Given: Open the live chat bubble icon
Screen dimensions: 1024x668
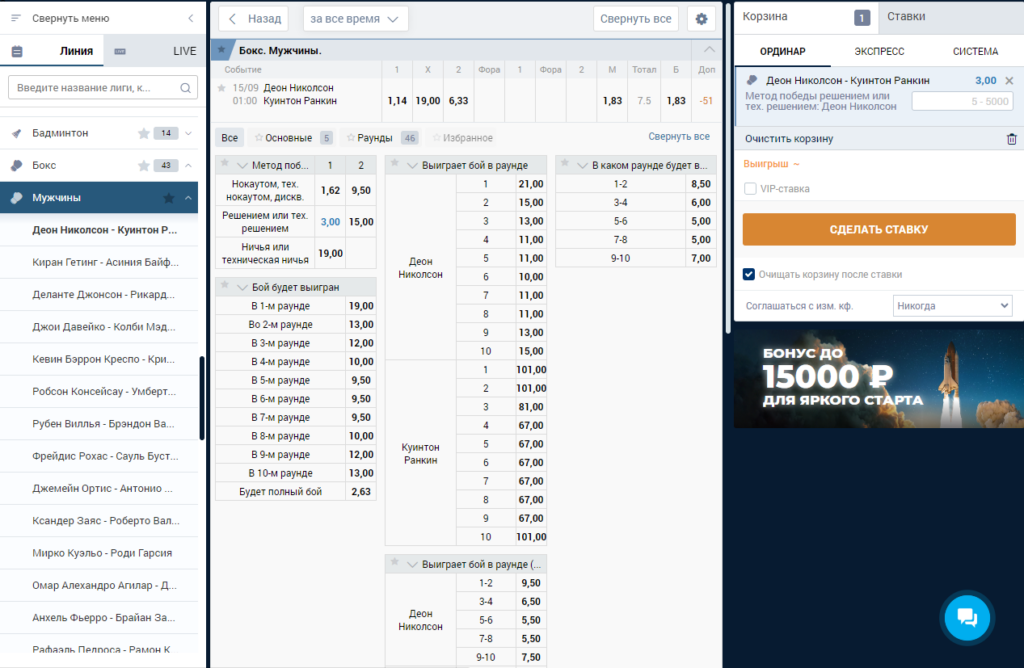Looking at the screenshot, I should (x=967, y=617).
